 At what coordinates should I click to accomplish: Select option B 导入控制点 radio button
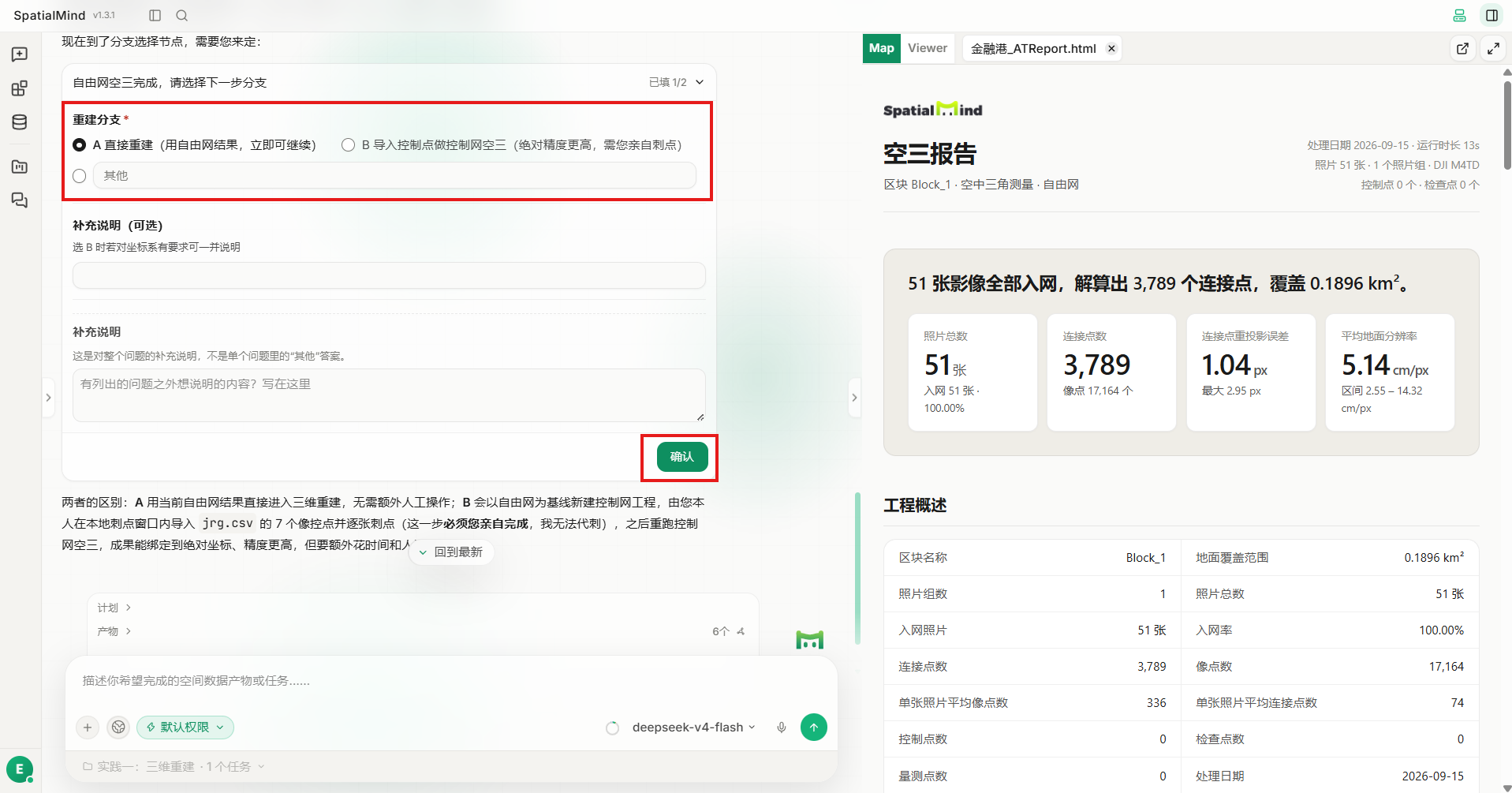click(x=348, y=145)
